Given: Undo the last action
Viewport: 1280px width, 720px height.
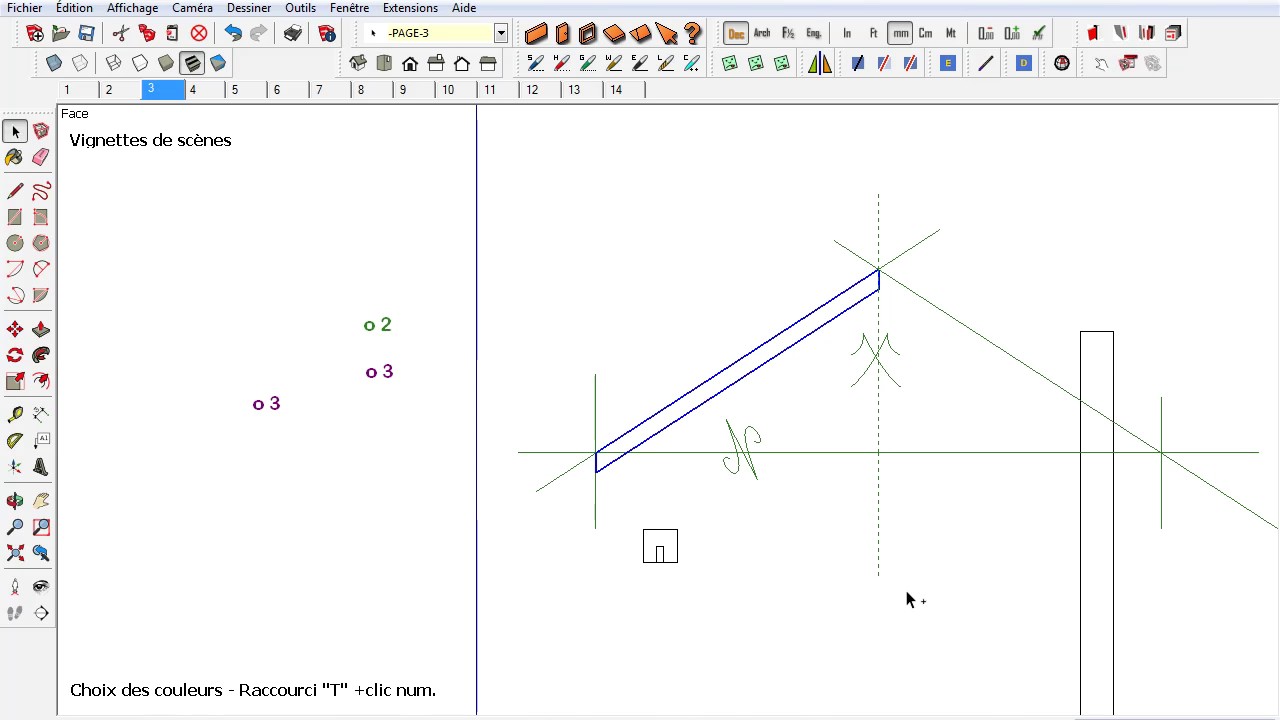Looking at the screenshot, I should click(x=233, y=33).
